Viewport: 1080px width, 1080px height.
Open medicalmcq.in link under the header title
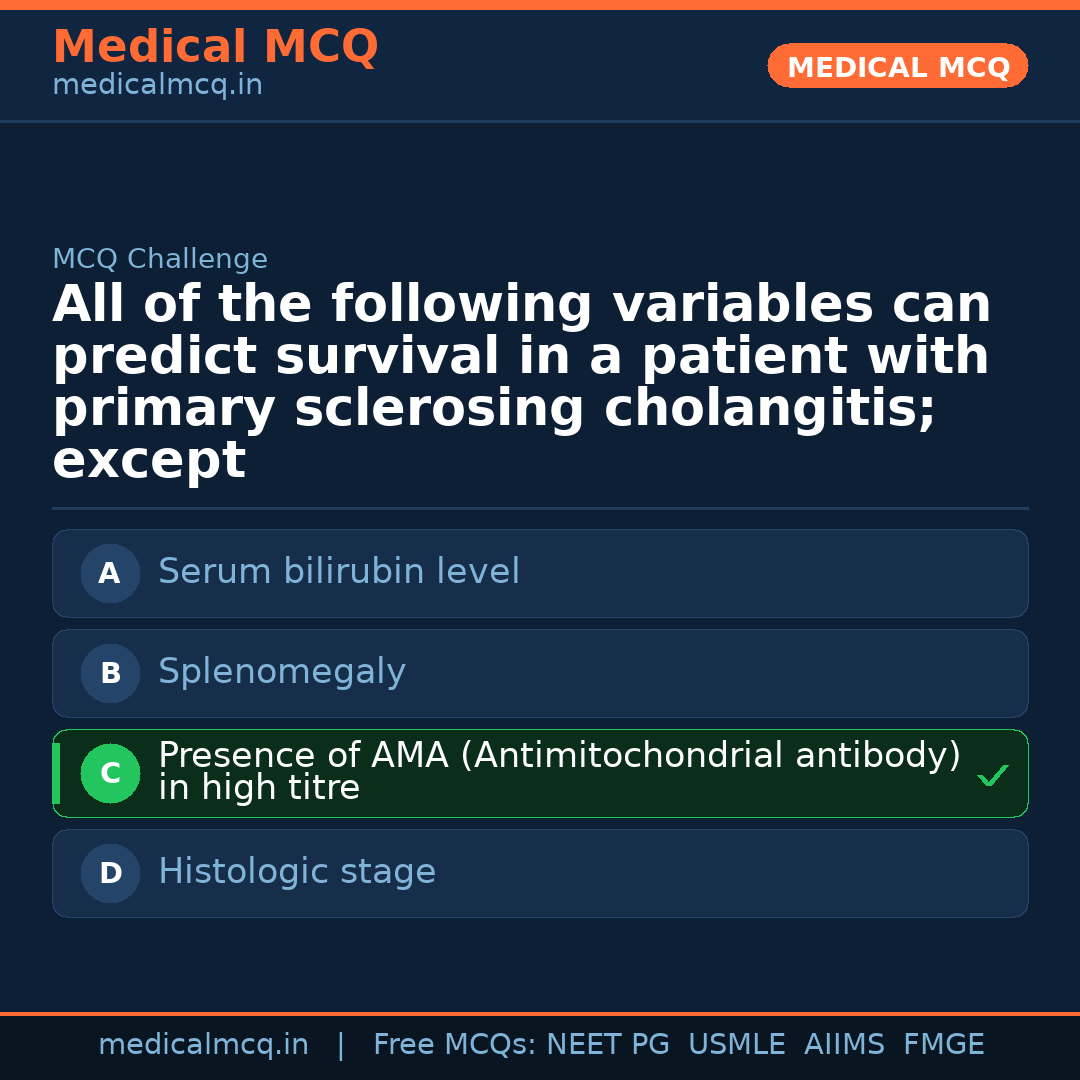tap(157, 86)
